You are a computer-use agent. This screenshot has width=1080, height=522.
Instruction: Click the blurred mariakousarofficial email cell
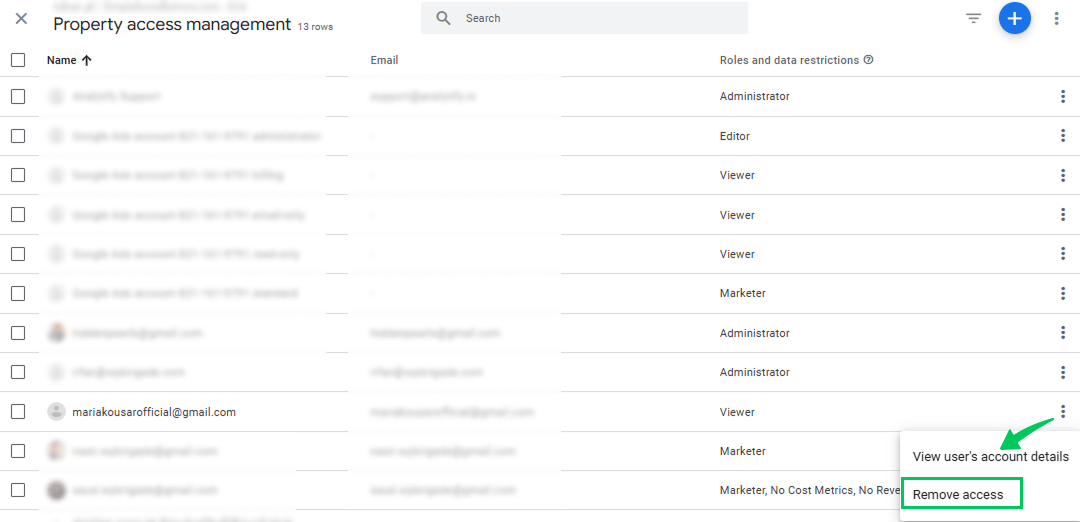click(452, 412)
